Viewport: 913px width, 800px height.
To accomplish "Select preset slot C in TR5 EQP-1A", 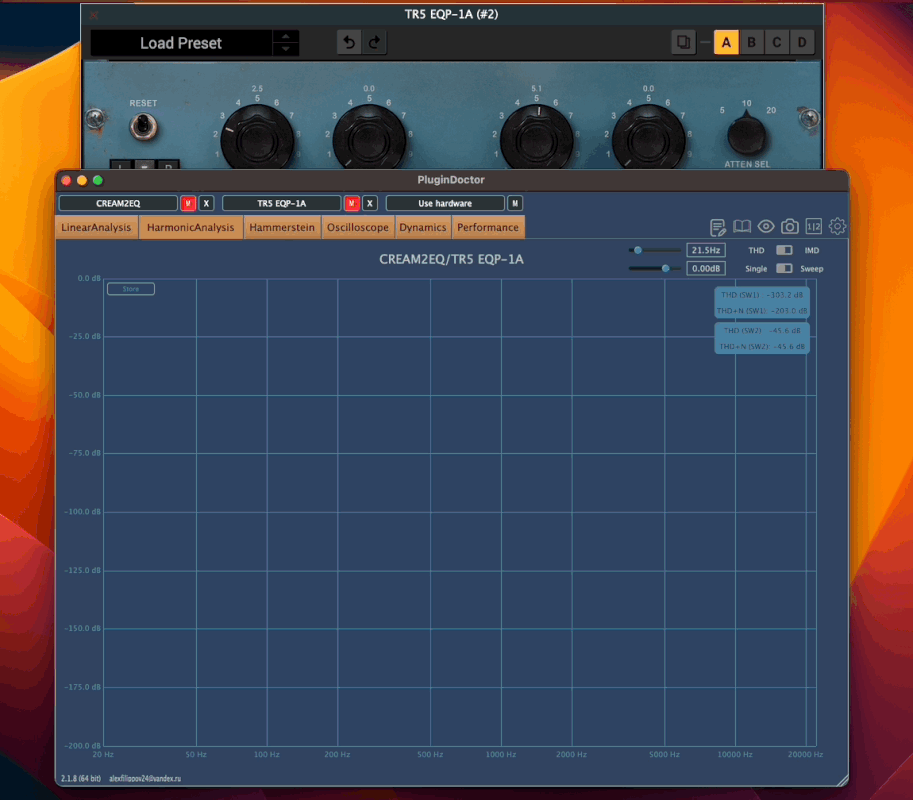I will 777,43.
